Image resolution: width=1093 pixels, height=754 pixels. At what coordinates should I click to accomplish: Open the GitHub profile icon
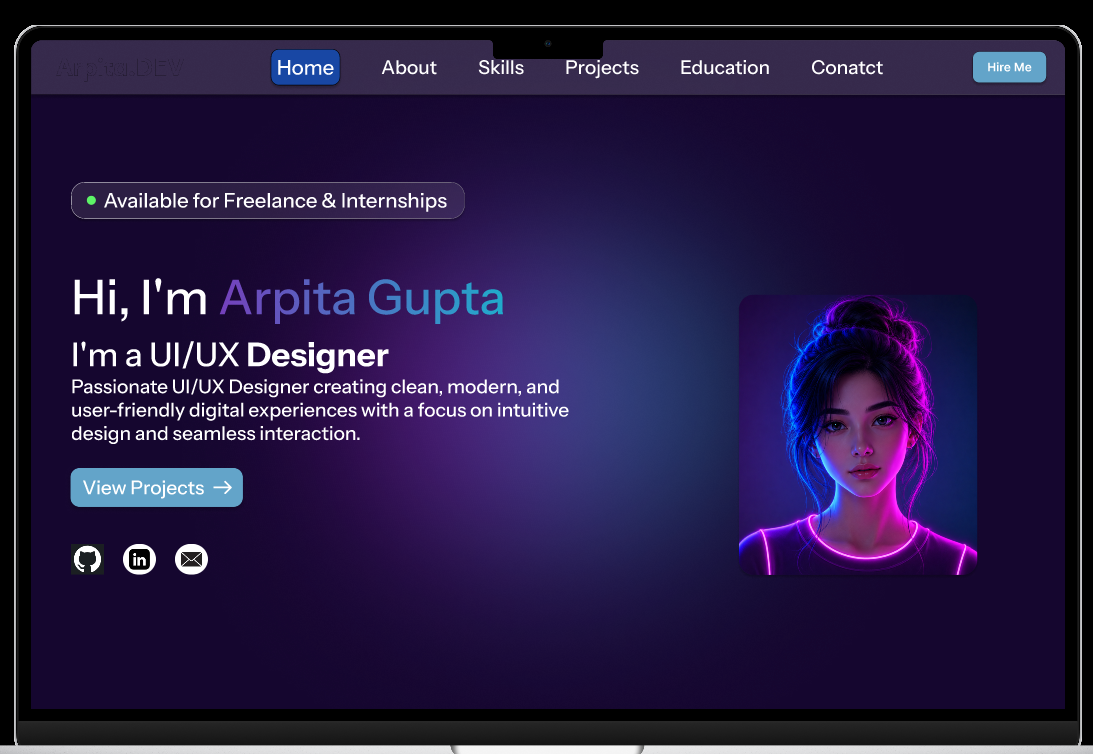coord(87,559)
